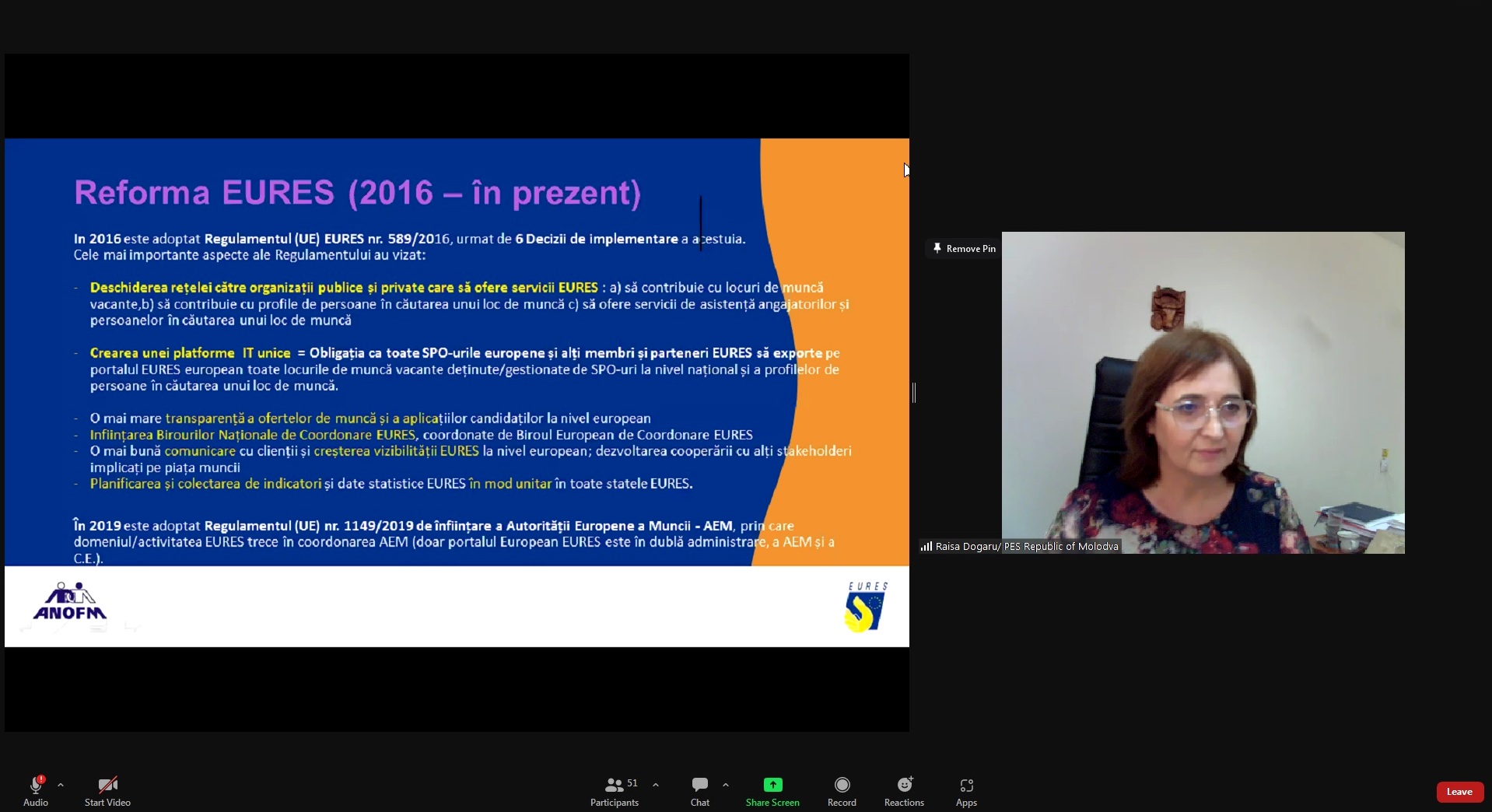Expand the arrow next to Chat
This screenshot has width=1492, height=812.
[x=726, y=785]
